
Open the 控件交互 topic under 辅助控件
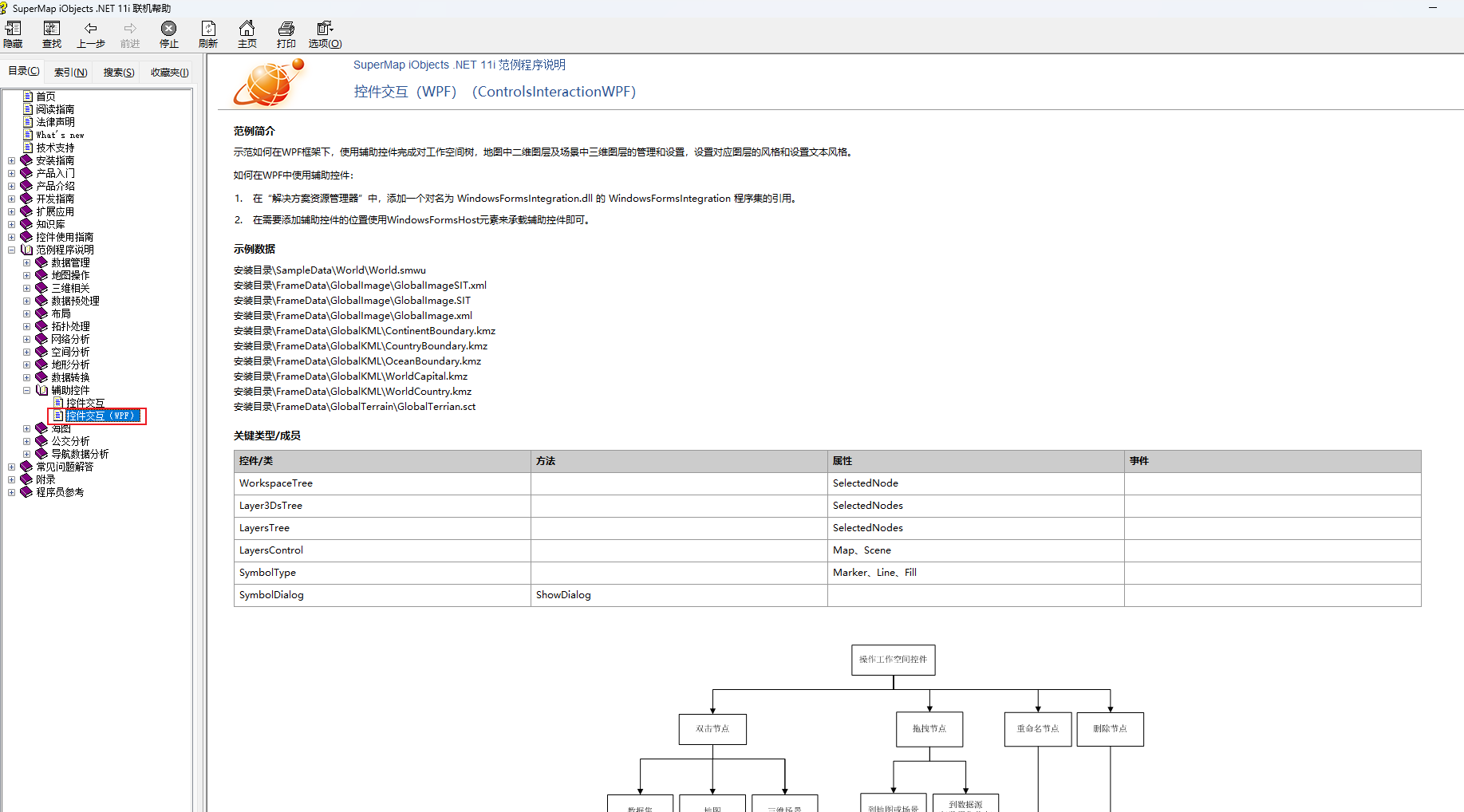tap(85, 403)
